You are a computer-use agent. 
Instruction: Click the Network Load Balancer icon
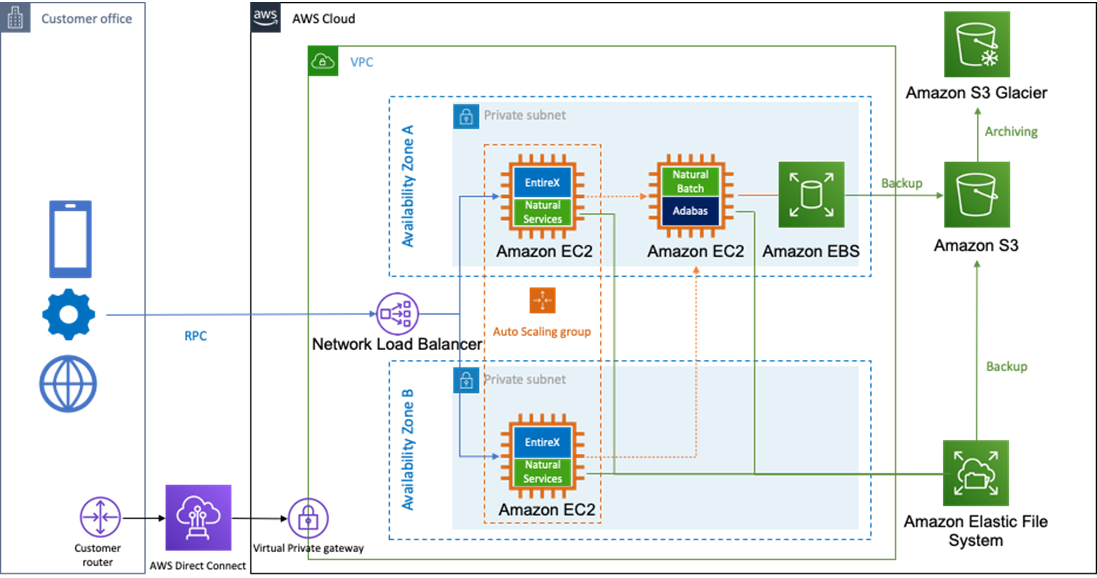tap(397, 314)
